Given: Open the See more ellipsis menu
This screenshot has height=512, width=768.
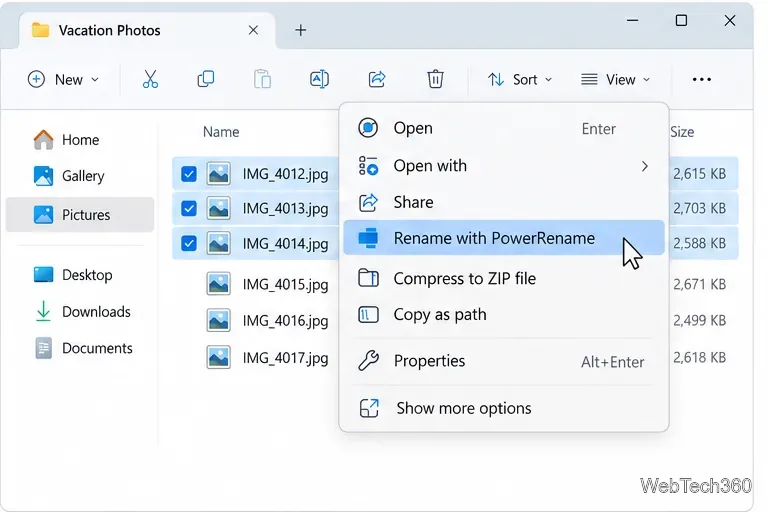Looking at the screenshot, I should point(701,79).
